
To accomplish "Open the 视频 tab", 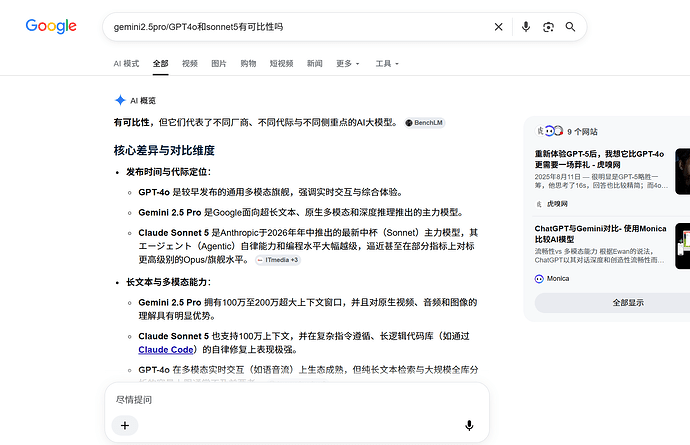I will (190, 63).
